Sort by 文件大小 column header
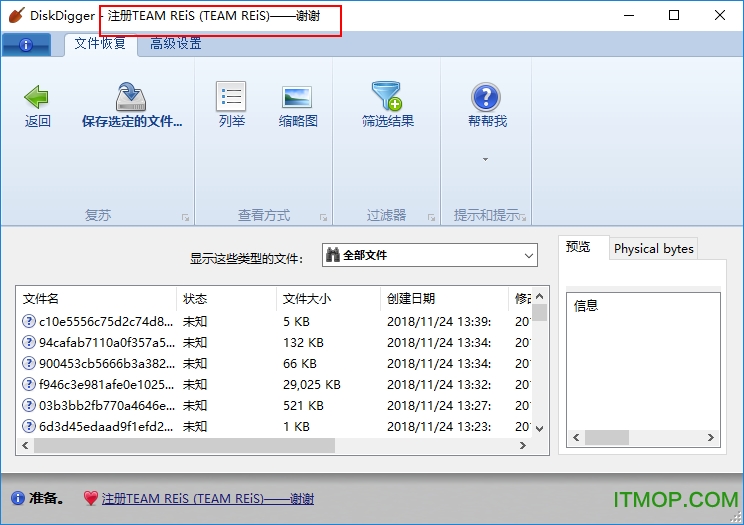Image resolution: width=744 pixels, height=525 pixels. [328, 299]
